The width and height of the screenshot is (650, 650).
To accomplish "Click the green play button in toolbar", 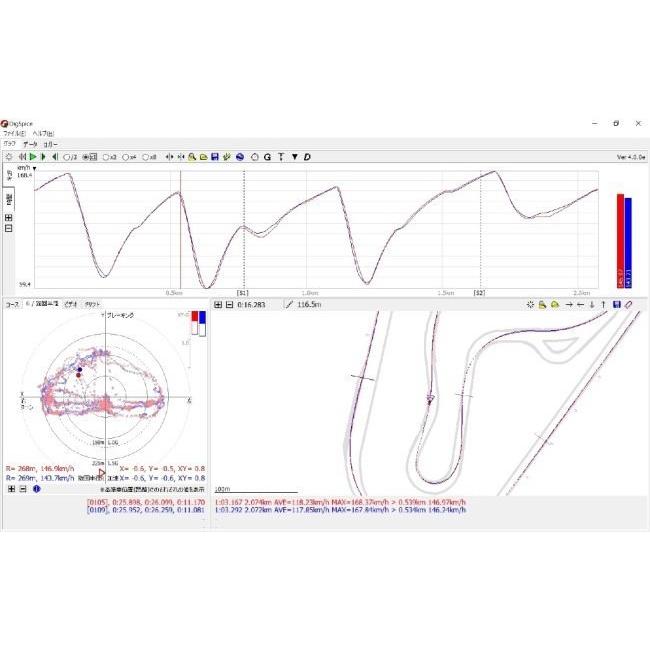I will coord(32,157).
